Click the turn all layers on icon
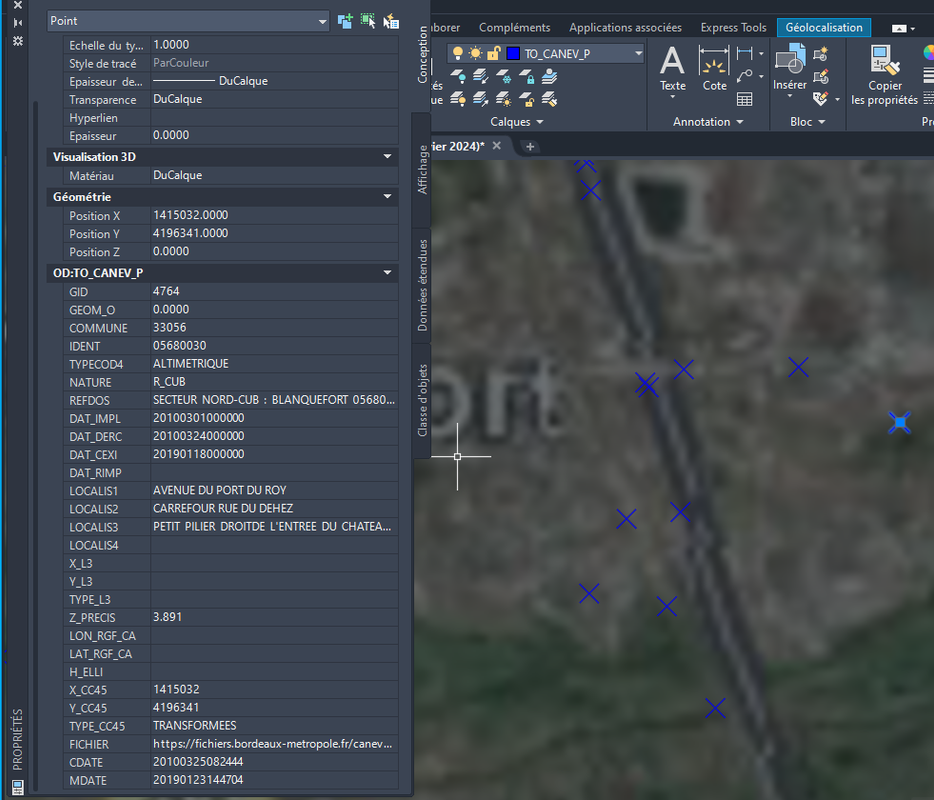The height and width of the screenshot is (800, 934). tap(458, 99)
